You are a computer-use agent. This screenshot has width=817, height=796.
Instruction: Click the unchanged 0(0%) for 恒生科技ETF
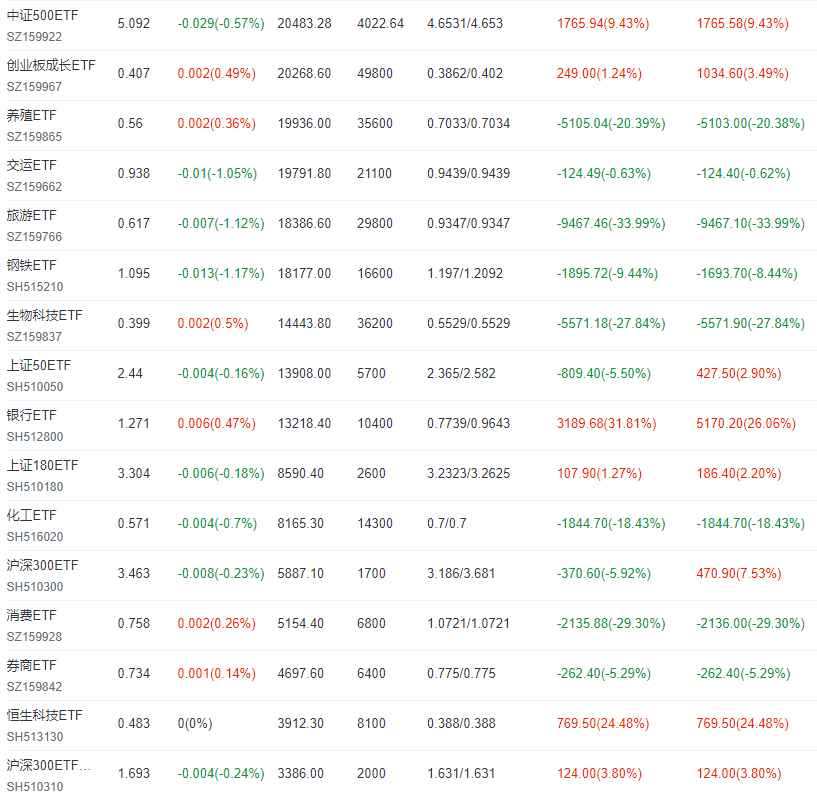click(195, 724)
